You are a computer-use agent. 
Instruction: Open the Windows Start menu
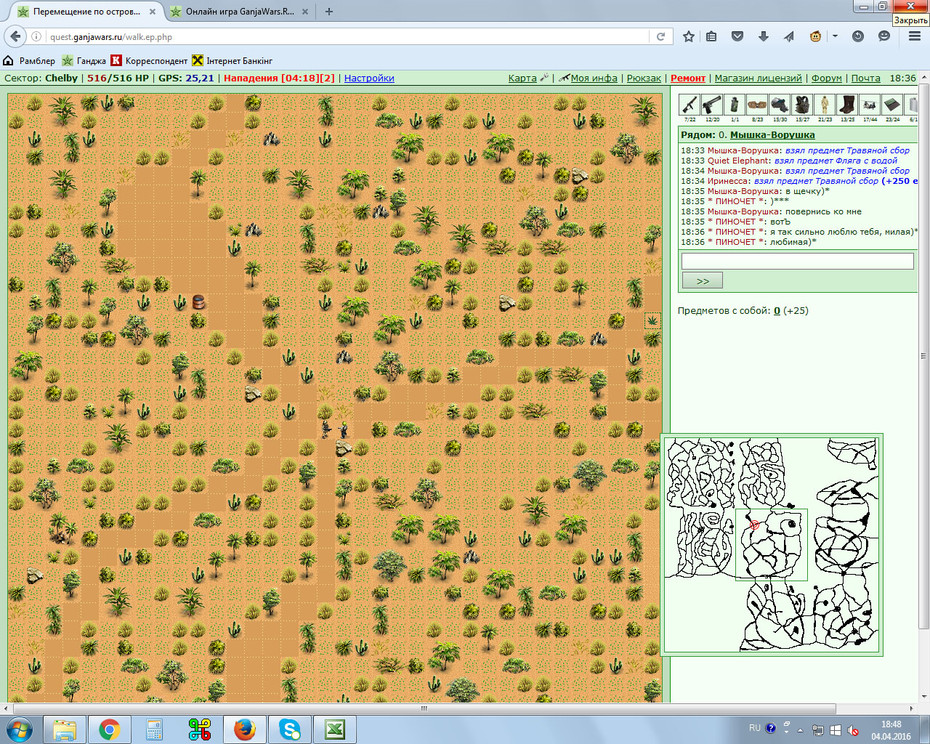tap(18, 729)
